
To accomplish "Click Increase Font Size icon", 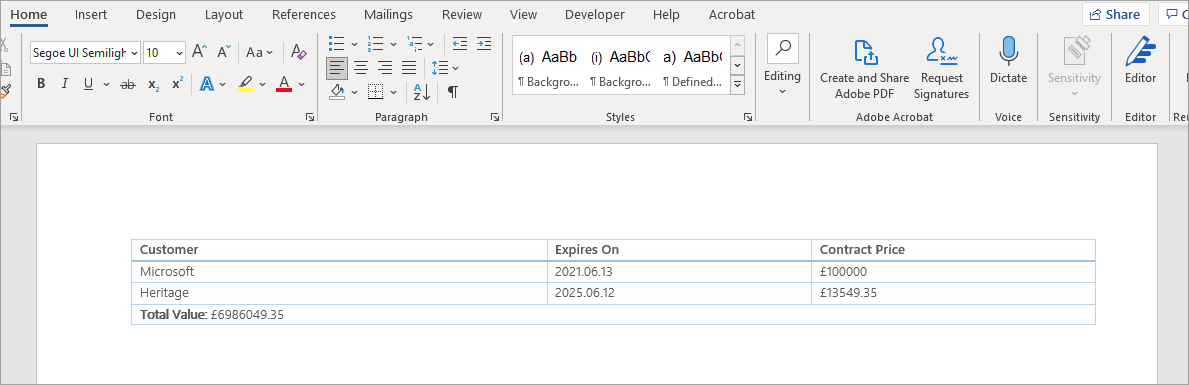I will click(199, 52).
